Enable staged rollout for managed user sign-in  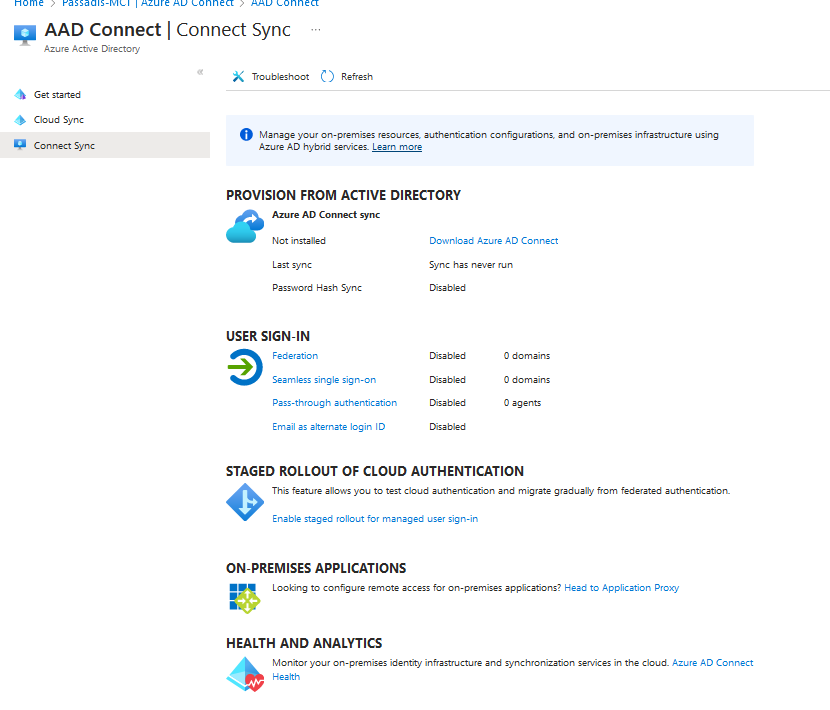click(375, 519)
